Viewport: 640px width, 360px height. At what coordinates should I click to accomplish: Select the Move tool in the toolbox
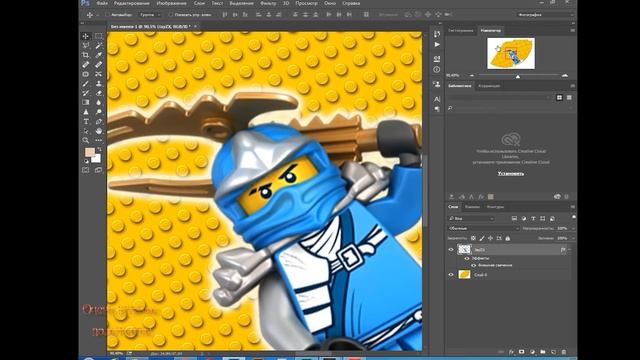(x=86, y=36)
